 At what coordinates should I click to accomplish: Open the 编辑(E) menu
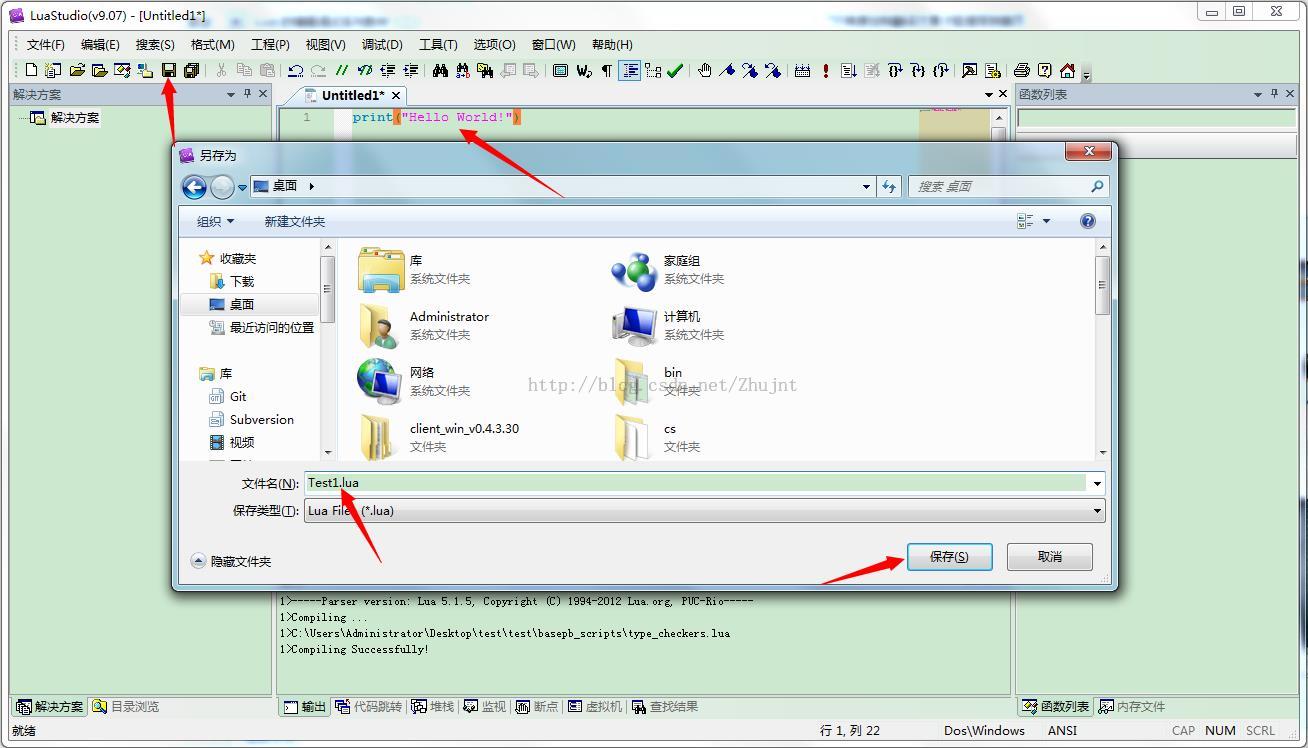(100, 44)
